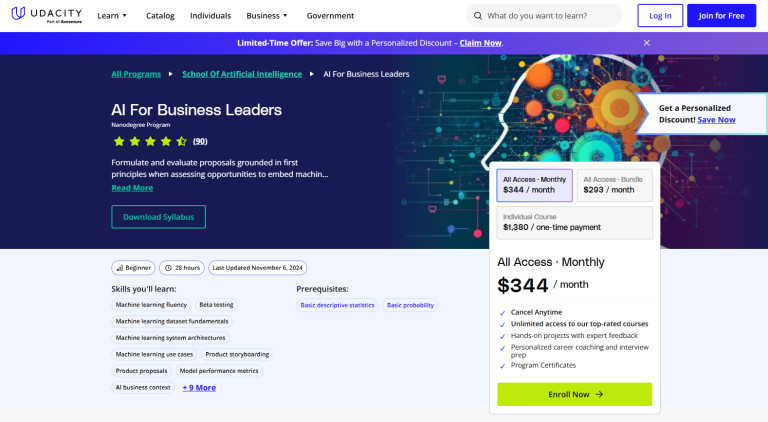Click the Beginner level tag
768x422 pixels.
[x=133, y=268]
